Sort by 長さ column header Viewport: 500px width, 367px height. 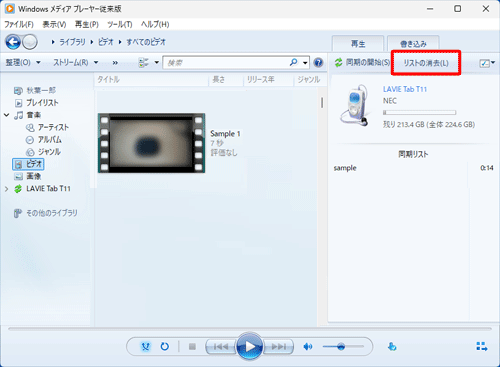[226, 80]
